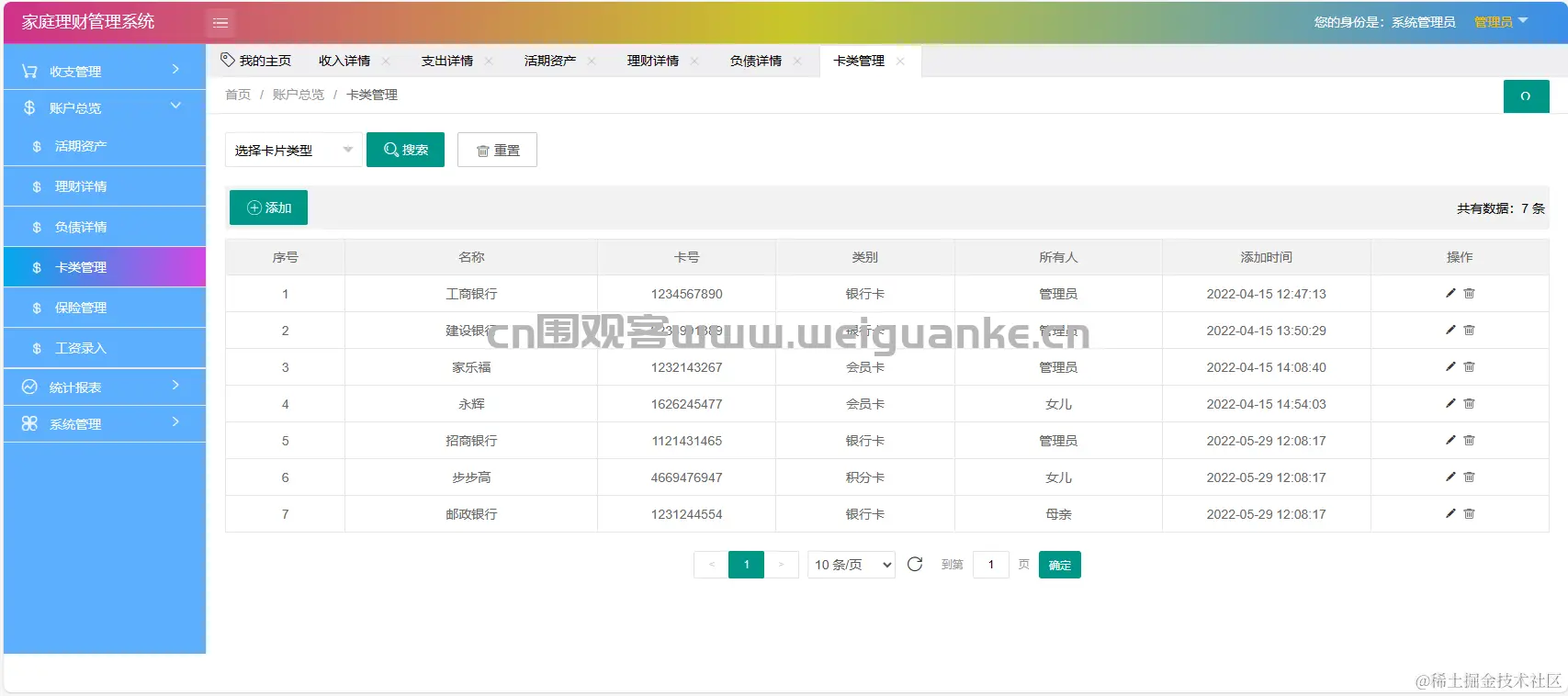Open 理财详情 in the sidebar
1568x696 pixels.
(x=105, y=186)
